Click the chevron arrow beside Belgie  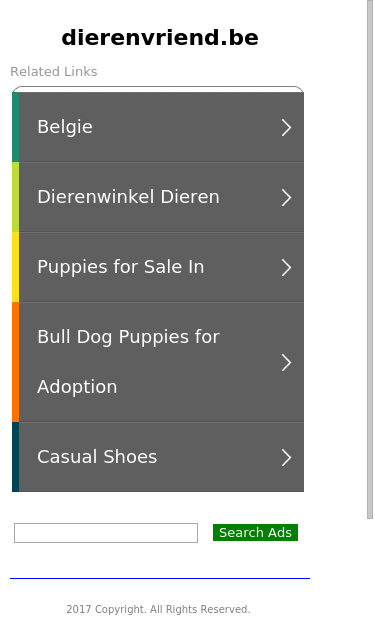tap(286, 128)
